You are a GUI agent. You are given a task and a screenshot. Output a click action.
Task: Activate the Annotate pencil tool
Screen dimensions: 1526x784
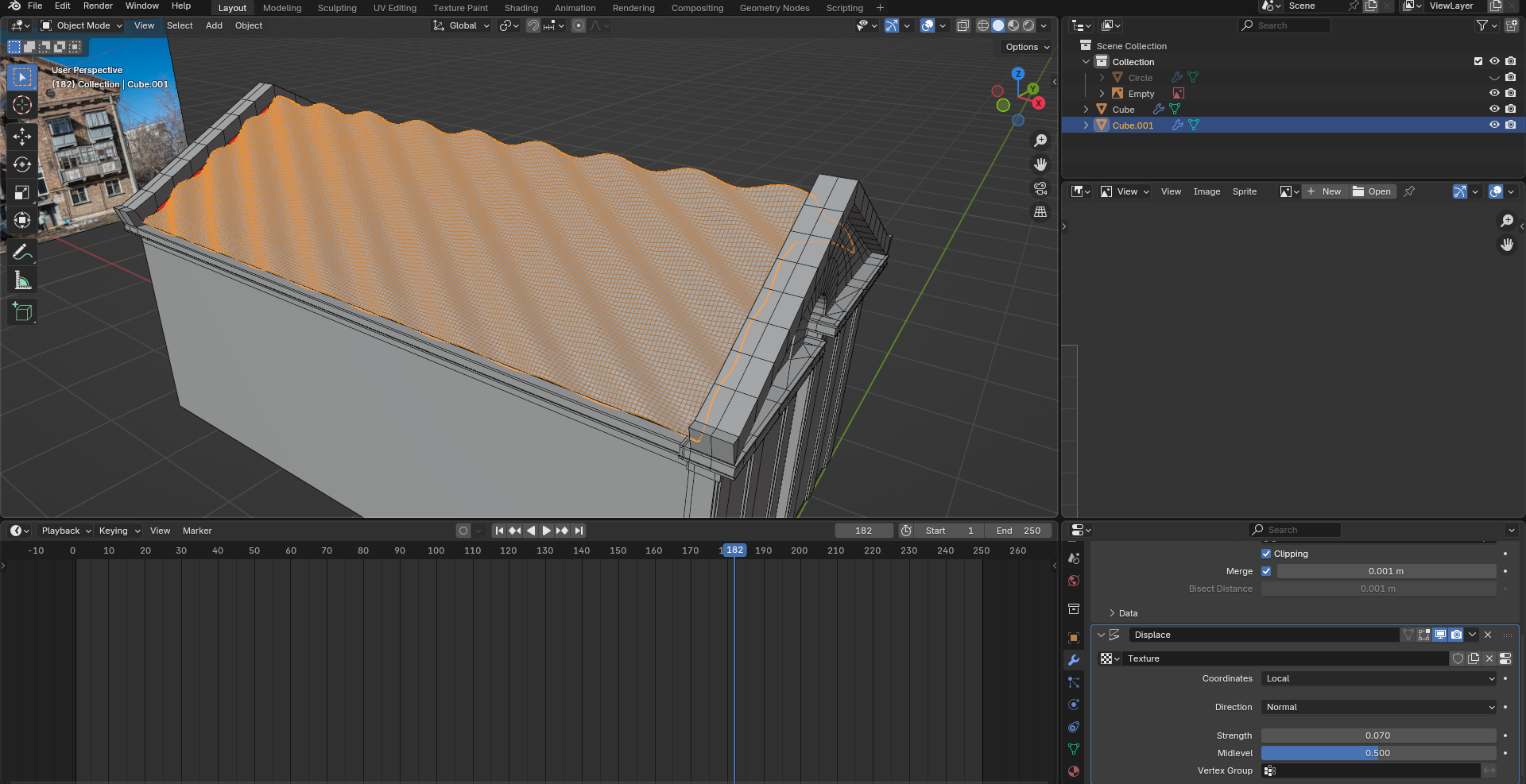tap(22, 253)
